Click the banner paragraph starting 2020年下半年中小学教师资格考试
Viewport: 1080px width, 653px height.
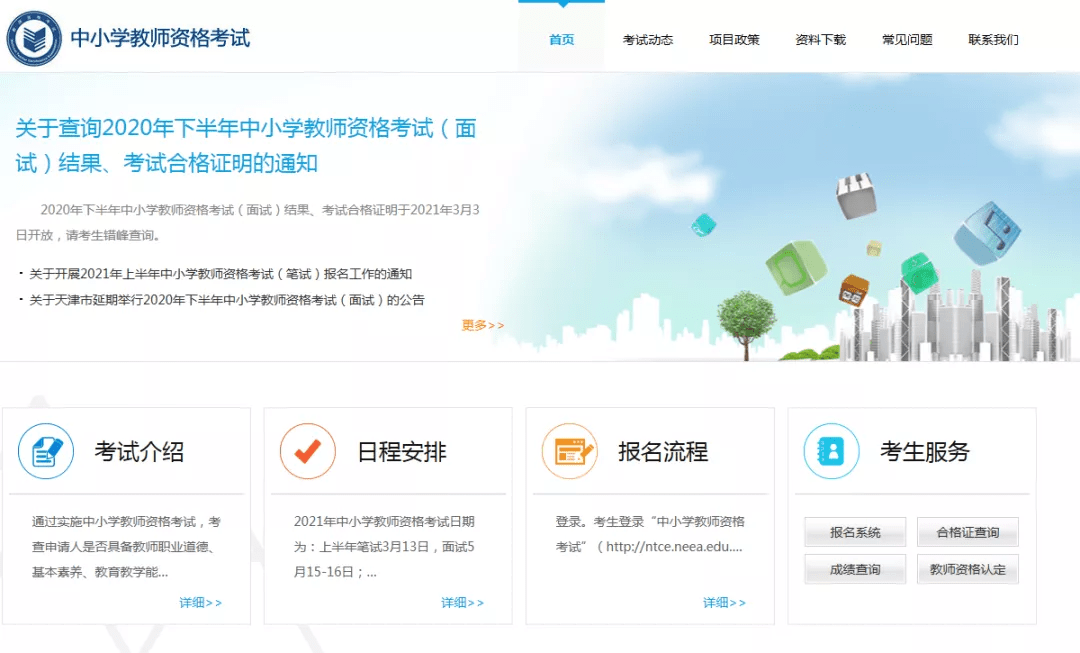(248, 222)
